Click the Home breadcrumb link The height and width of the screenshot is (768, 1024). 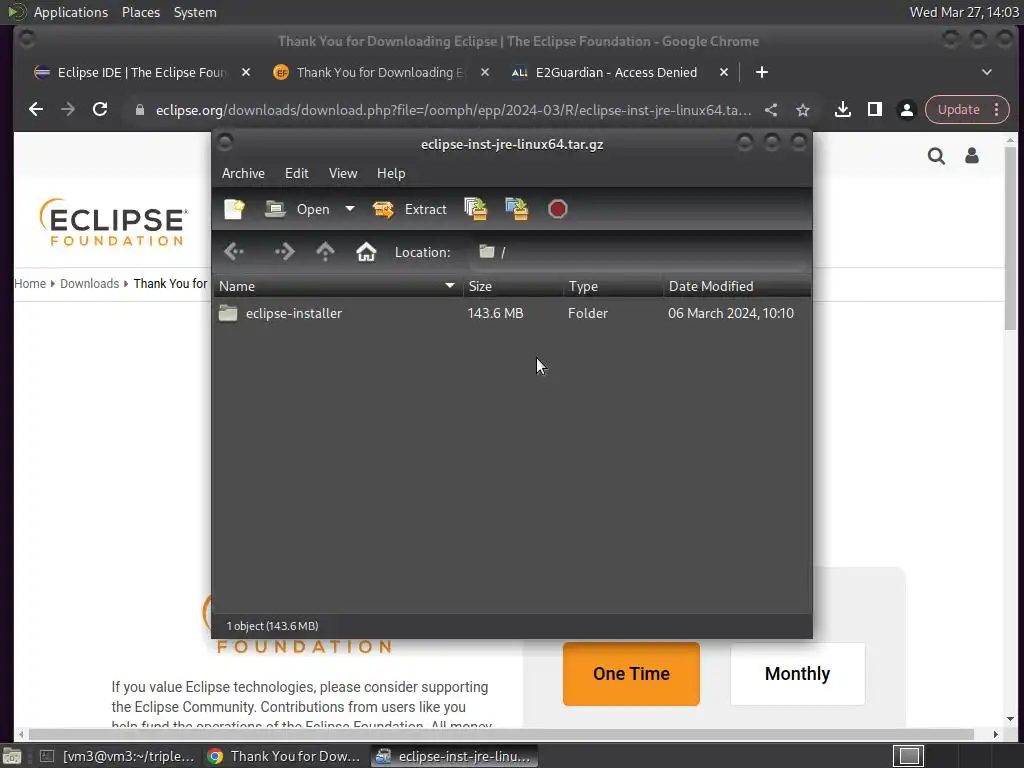pos(30,283)
